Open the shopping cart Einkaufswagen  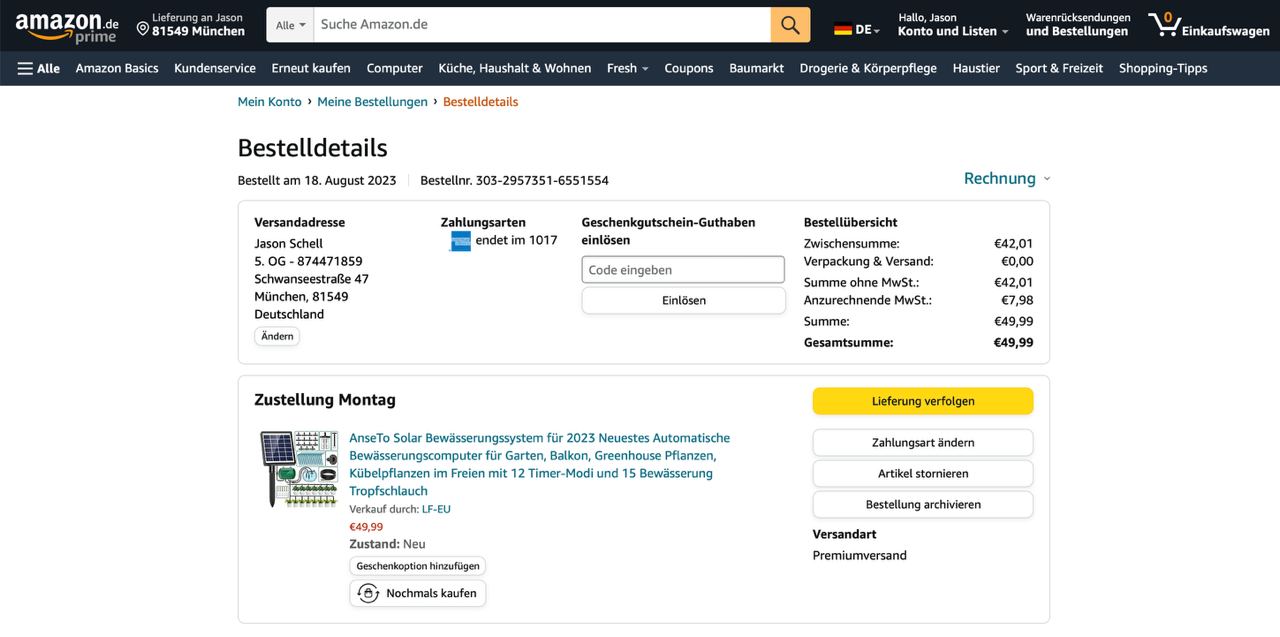pyautogui.click(x=1208, y=25)
